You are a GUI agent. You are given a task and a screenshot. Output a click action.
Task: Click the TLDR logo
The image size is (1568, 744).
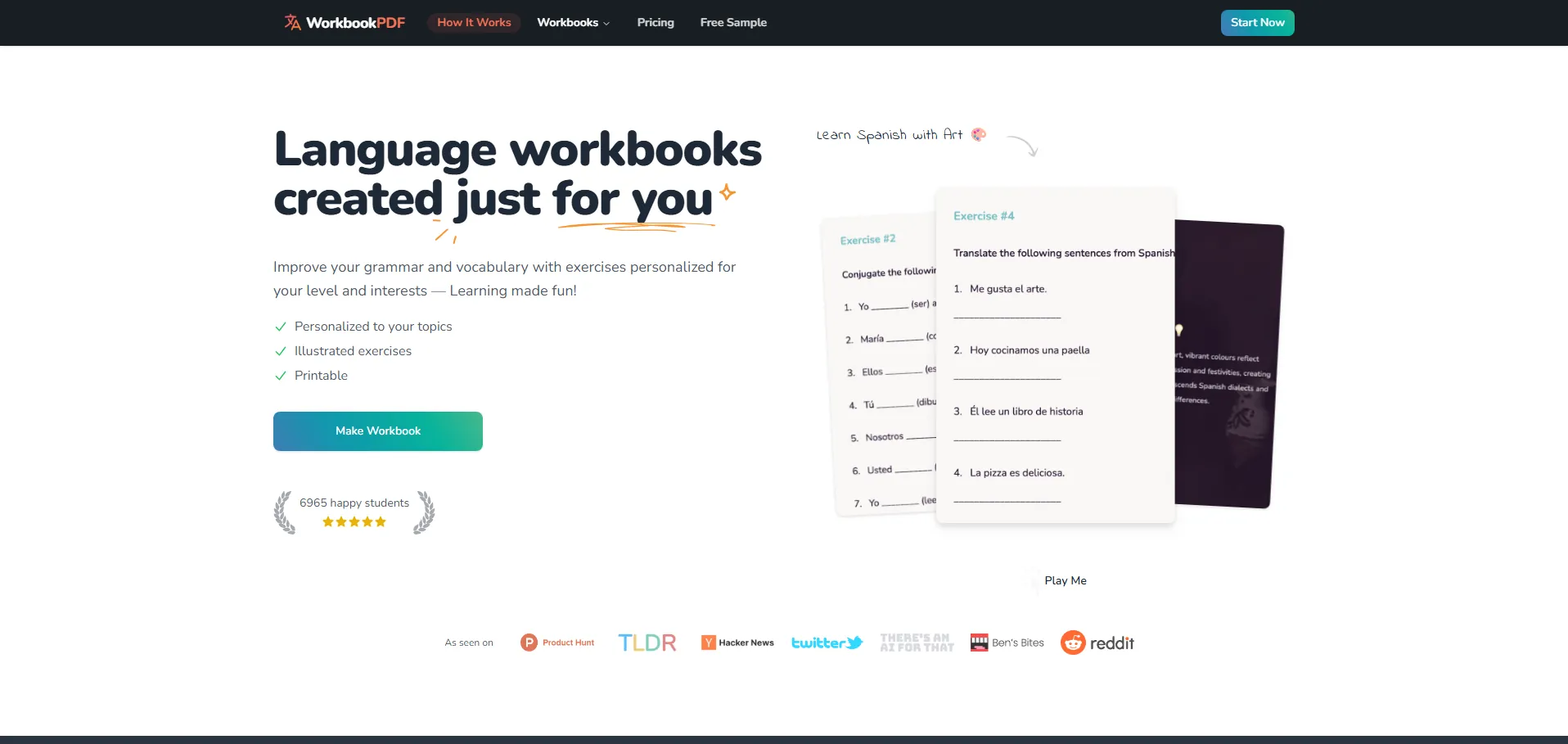(x=647, y=643)
